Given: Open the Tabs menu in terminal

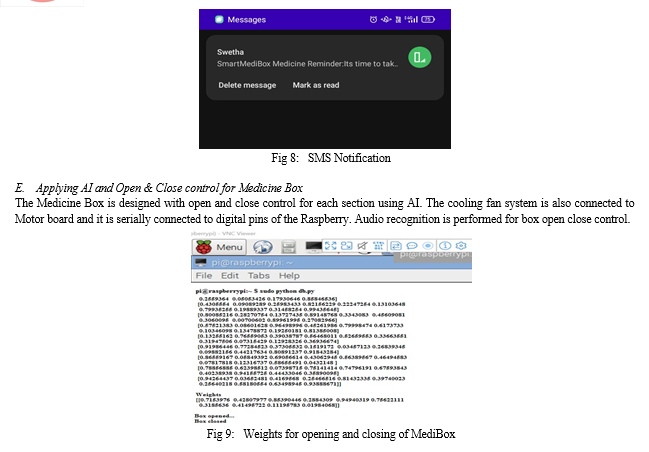Looking at the screenshot, I should 259,274.
